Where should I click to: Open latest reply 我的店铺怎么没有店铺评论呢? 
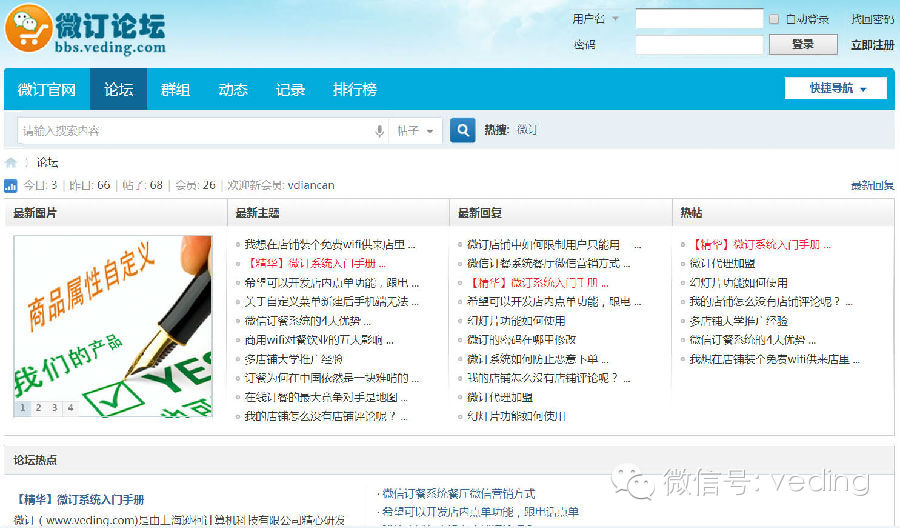tap(548, 378)
